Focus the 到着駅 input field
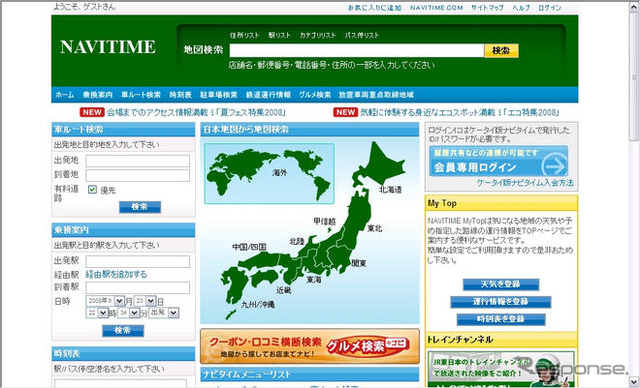Image resolution: width=640 pixels, height=388 pixels. point(138,288)
